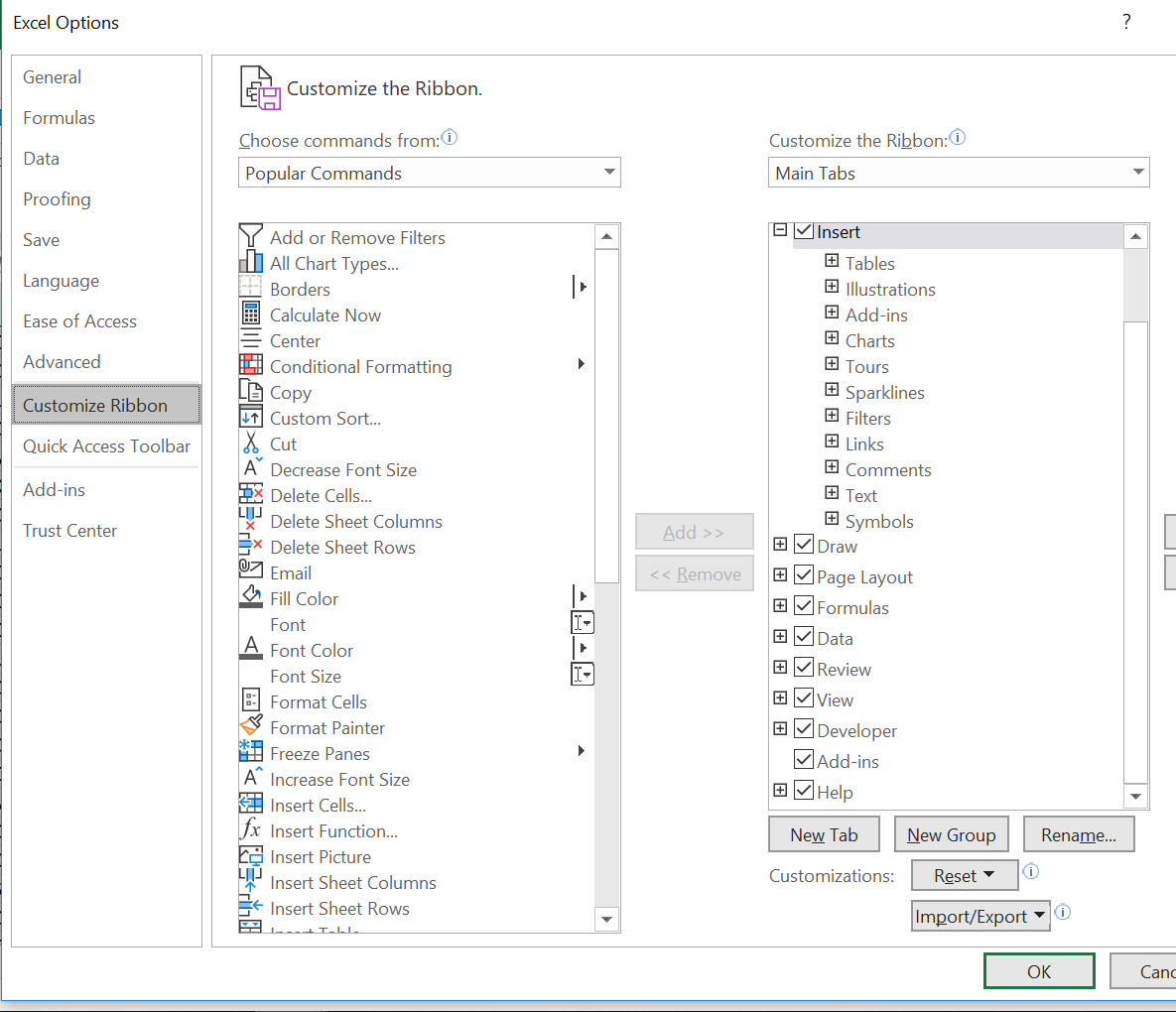Uncheck Add-ins under the Developer tab
Viewport: 1176px width, 1012px height.
click(x=804, y=760)
